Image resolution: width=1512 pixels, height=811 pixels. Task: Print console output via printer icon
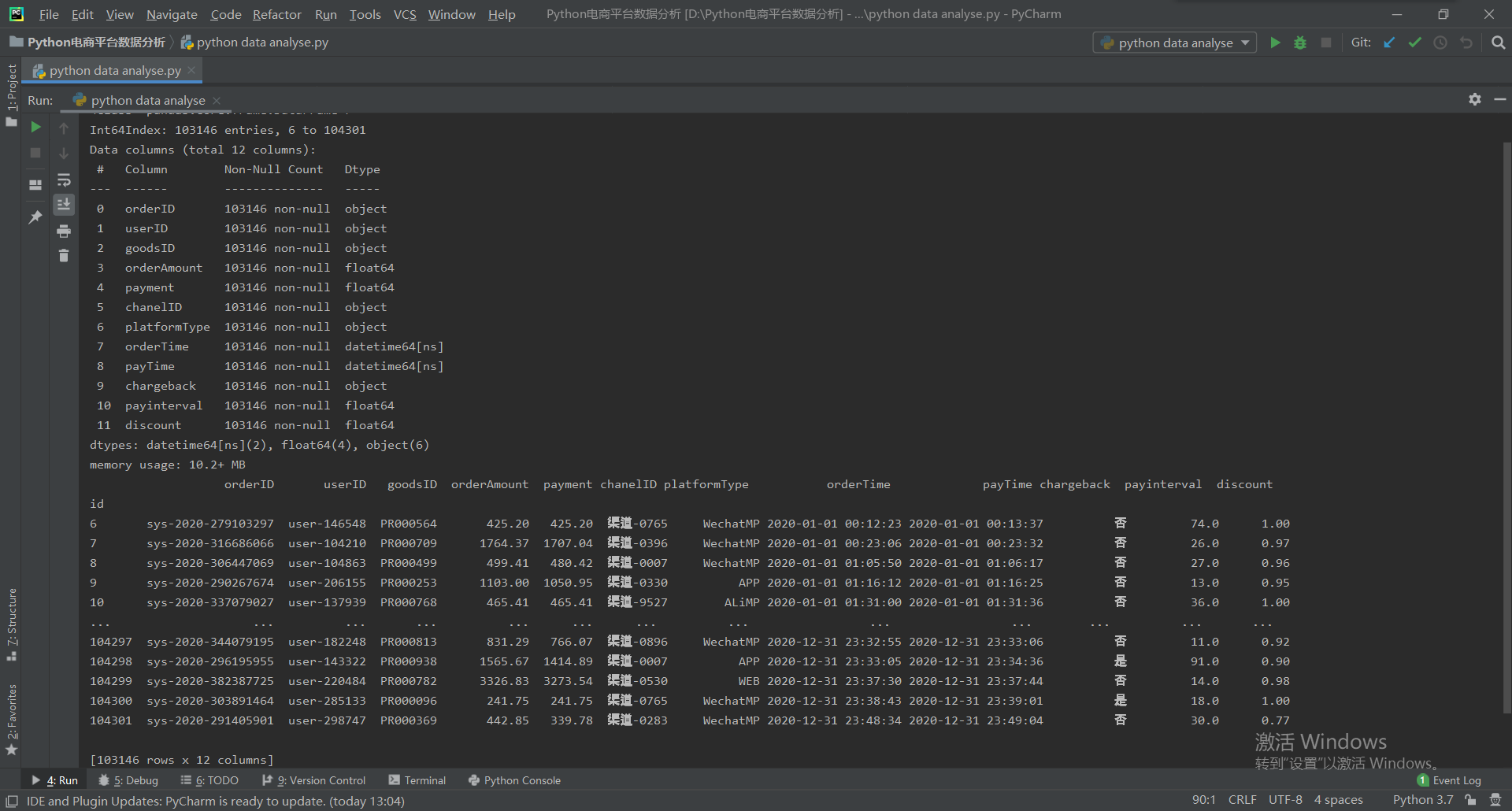click(64, 231)
